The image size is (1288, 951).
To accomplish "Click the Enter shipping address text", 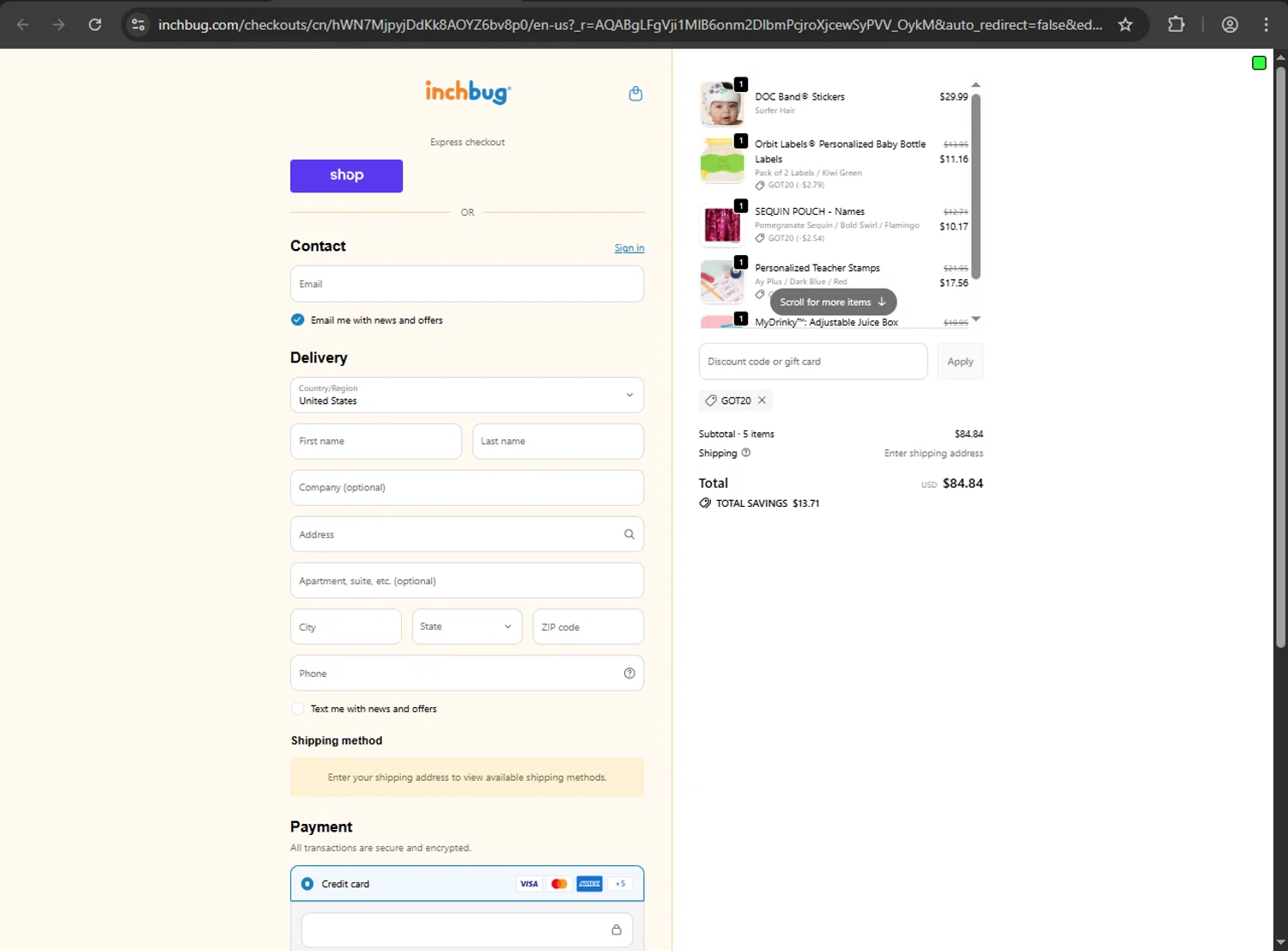I will coord(933,454).
